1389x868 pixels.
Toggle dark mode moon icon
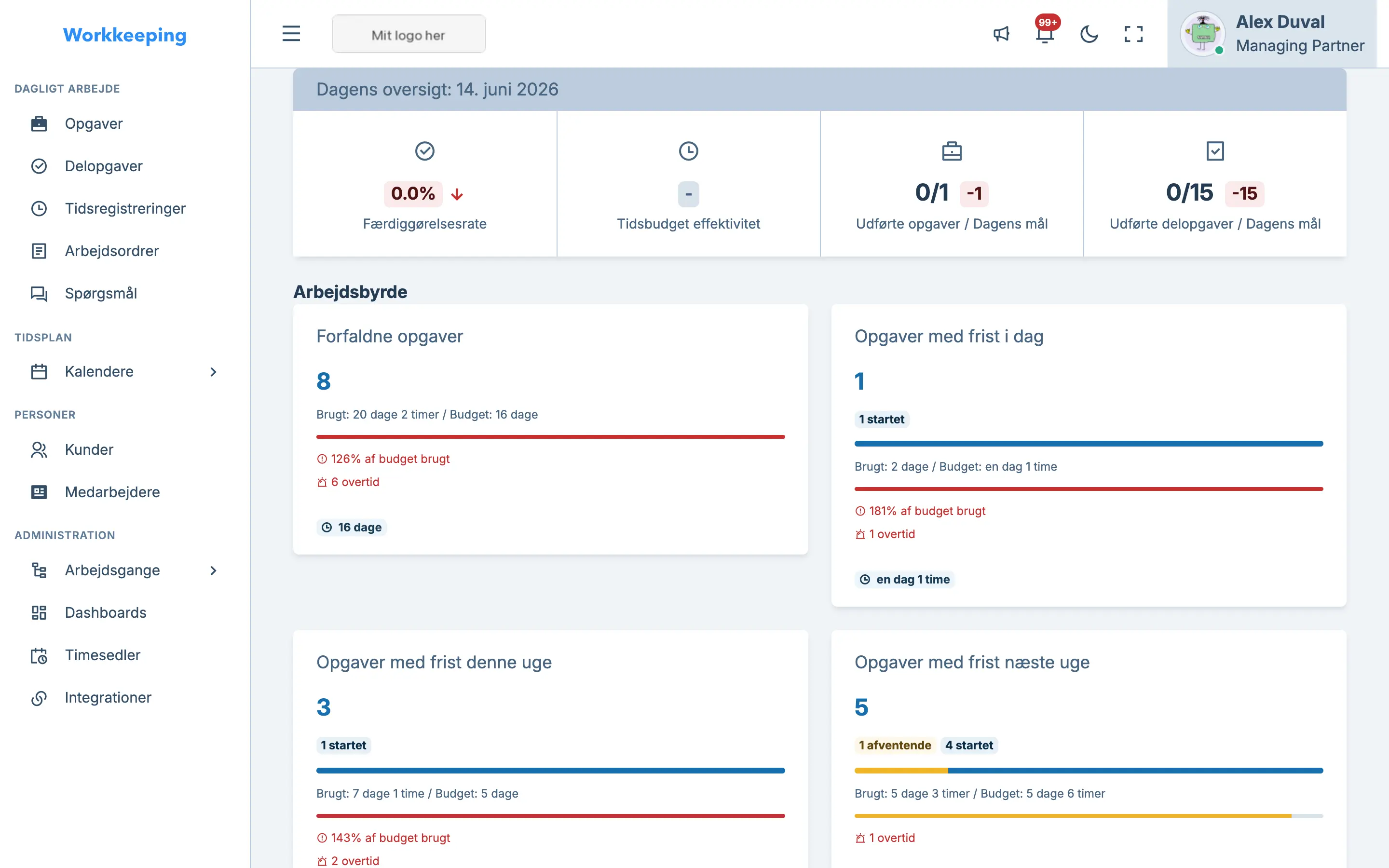(x=1089, y=34)
